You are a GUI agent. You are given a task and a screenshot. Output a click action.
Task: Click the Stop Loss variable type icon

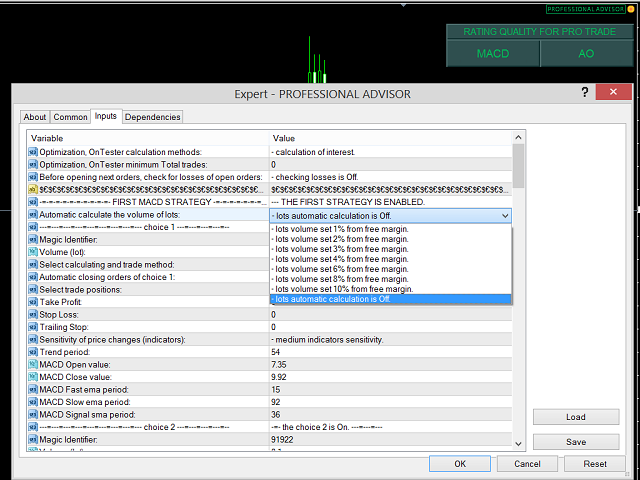(x=33, y=314)
